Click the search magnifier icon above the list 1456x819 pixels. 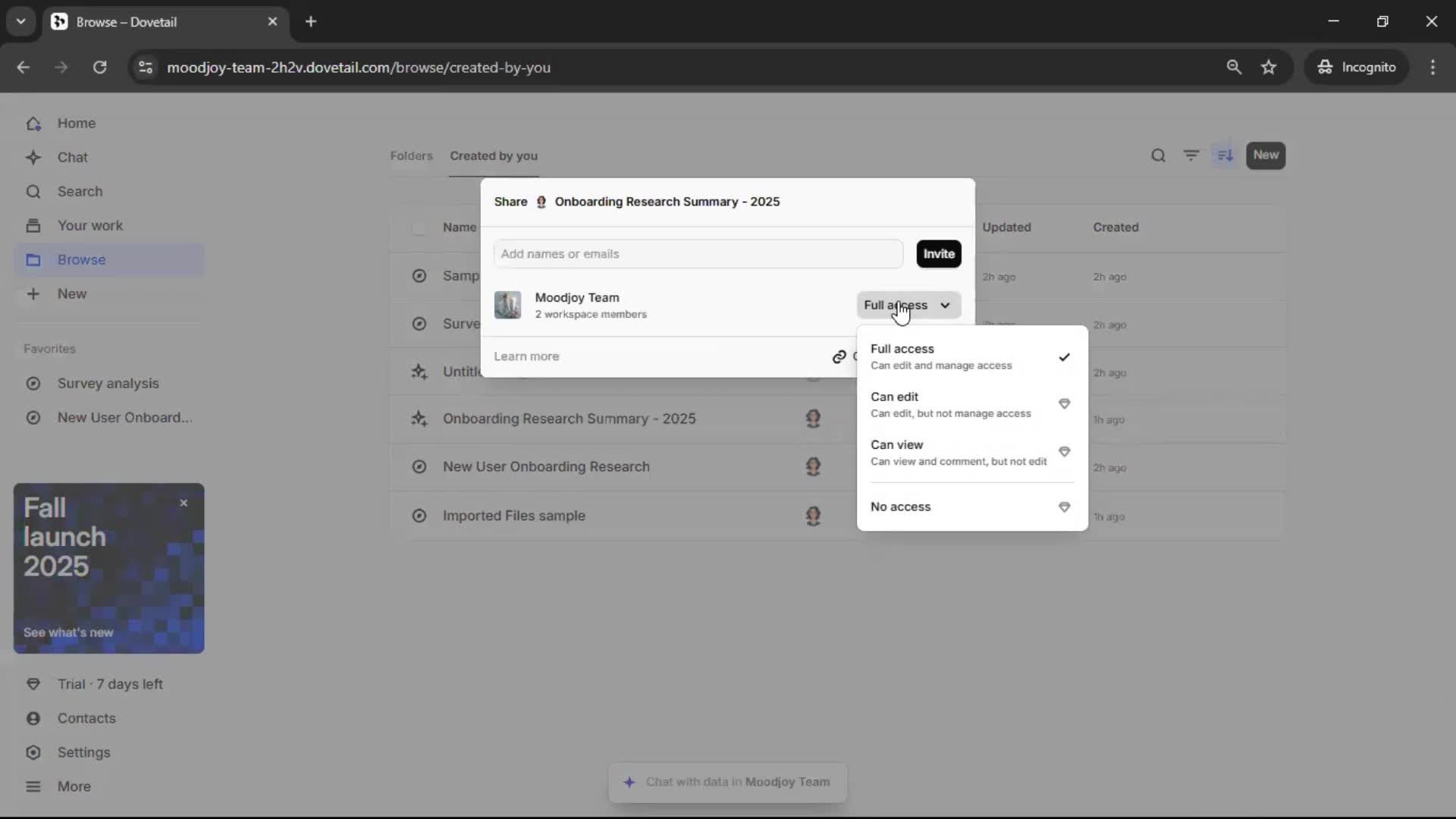point(1158,155)
